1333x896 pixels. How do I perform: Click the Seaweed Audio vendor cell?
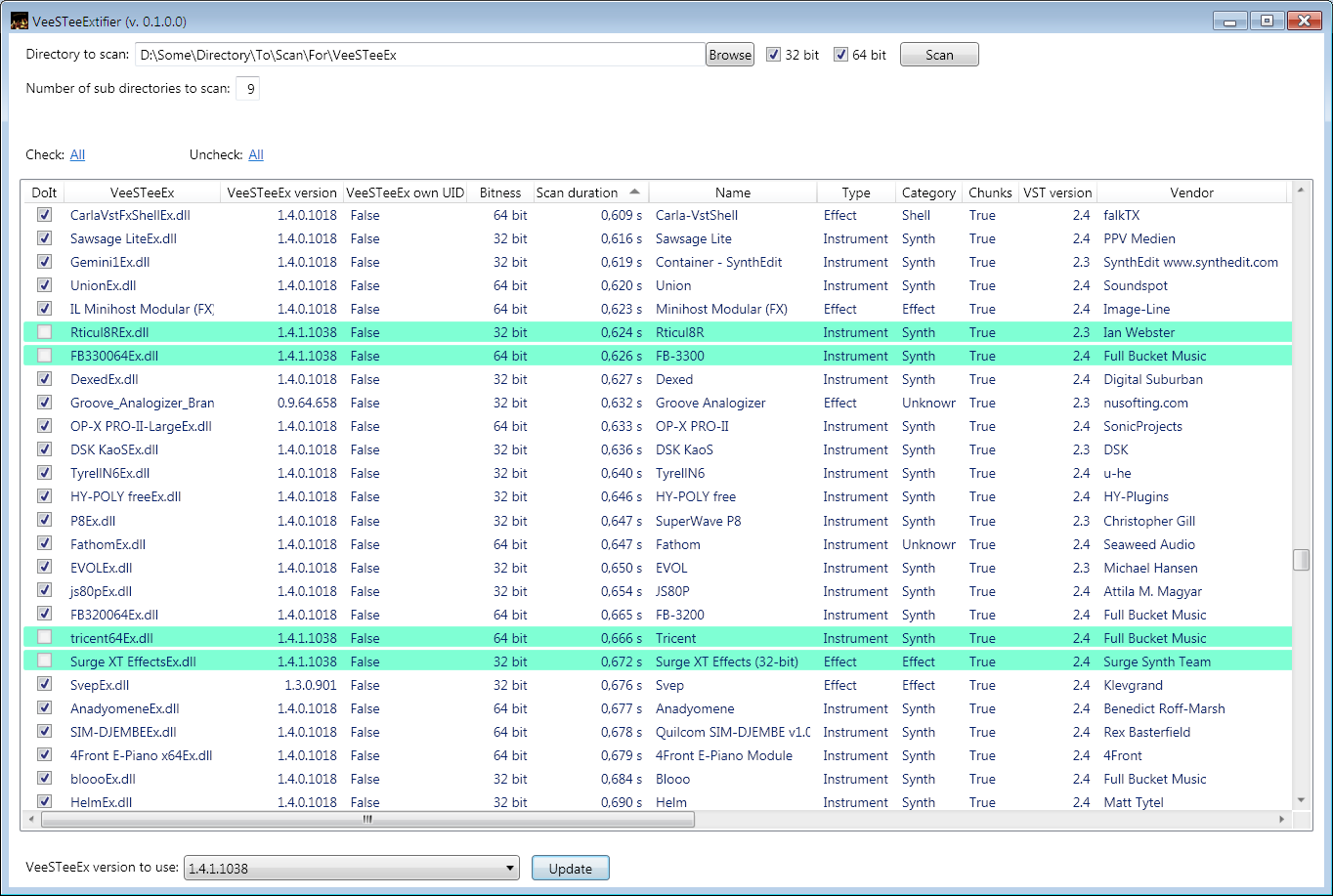[1149, 544]
